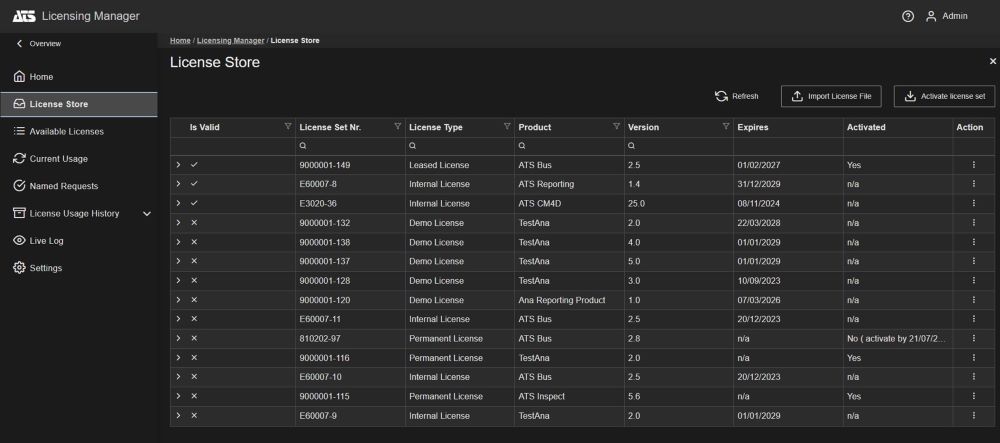Open Available Licenses in the sidebar
Viewport: 1000px width, 443px height.
(66, 131)
